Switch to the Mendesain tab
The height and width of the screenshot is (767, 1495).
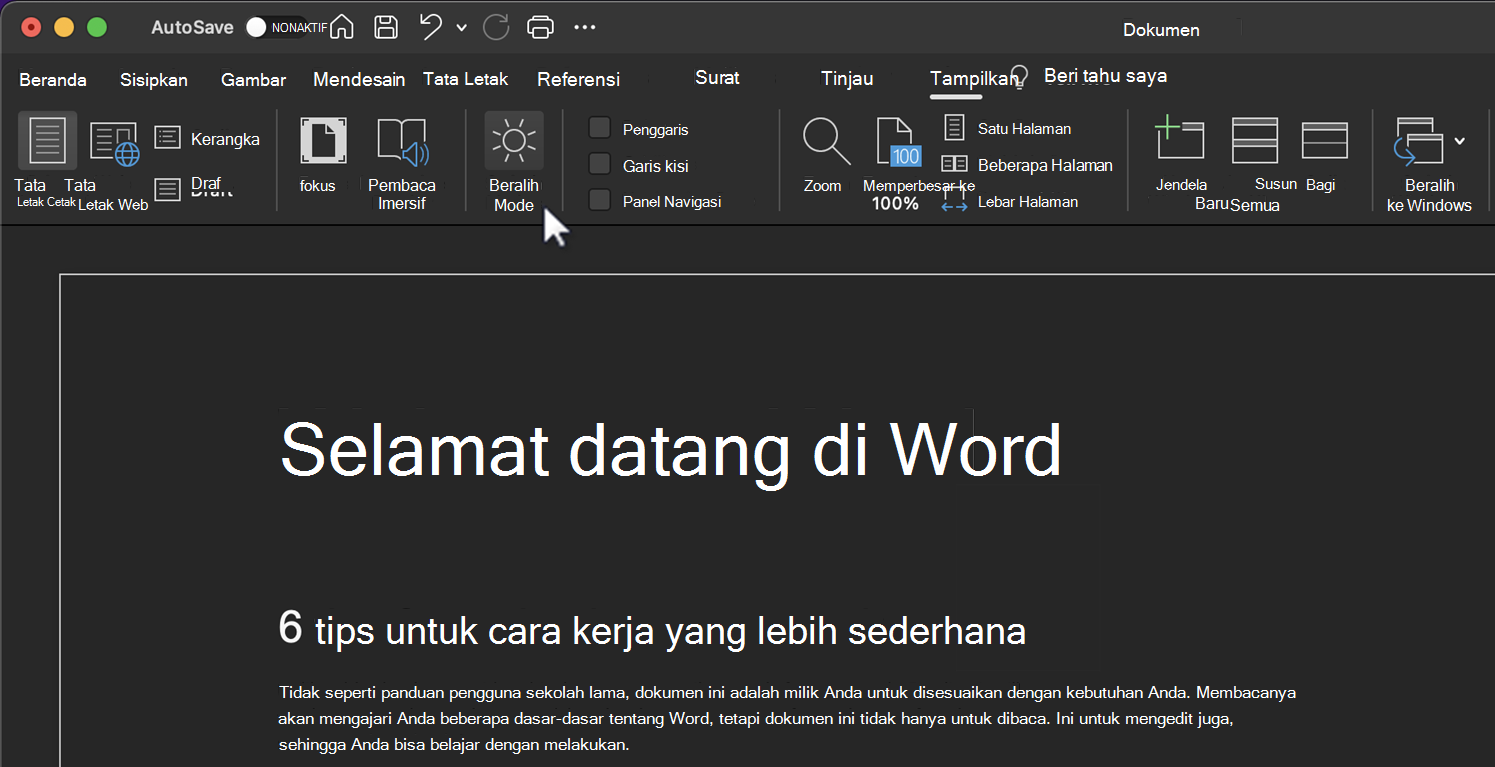pos(359,80)
